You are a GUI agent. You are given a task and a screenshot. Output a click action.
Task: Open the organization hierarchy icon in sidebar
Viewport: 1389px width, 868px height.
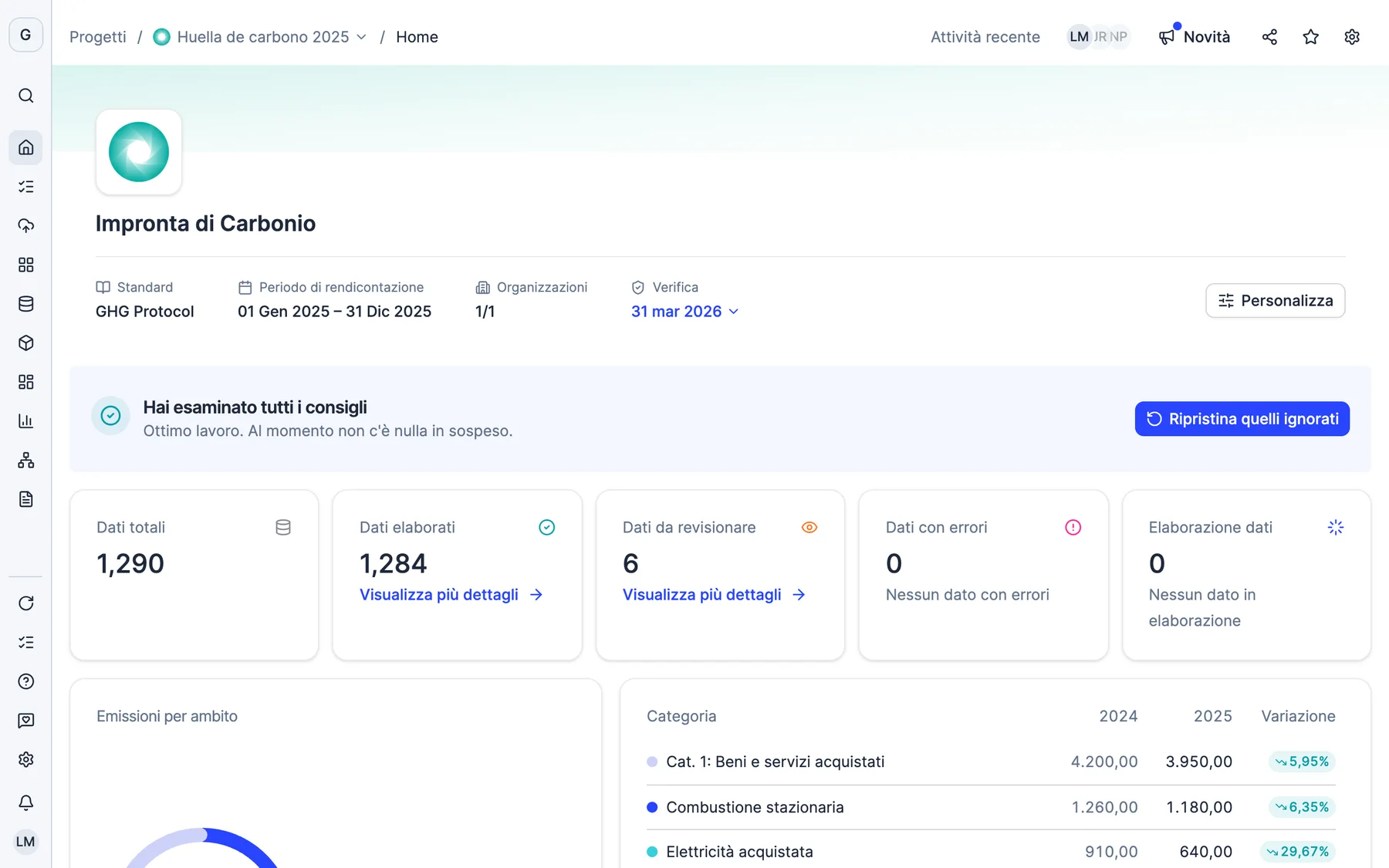pyautogui.click(x=25, y=461)
